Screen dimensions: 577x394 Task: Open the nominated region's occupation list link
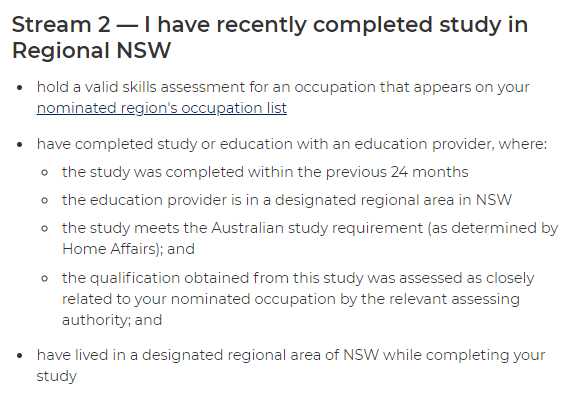pyautogui.click(x=162, y=108)
